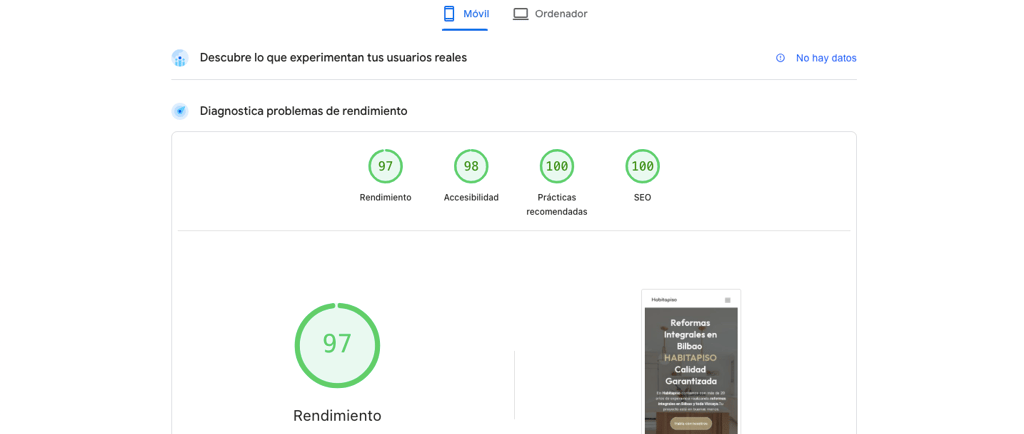Switch to the Móvil tab
1024x434 pixels.
click(465, 14)
